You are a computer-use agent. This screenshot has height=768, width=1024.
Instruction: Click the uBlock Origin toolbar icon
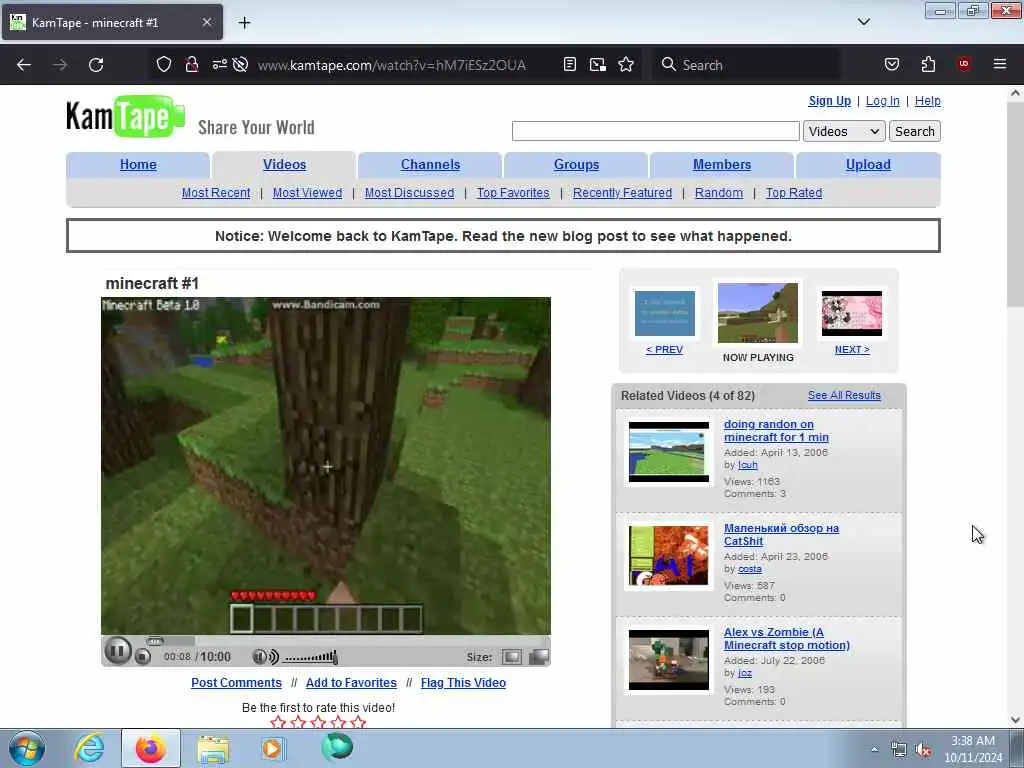pos(964,64)
